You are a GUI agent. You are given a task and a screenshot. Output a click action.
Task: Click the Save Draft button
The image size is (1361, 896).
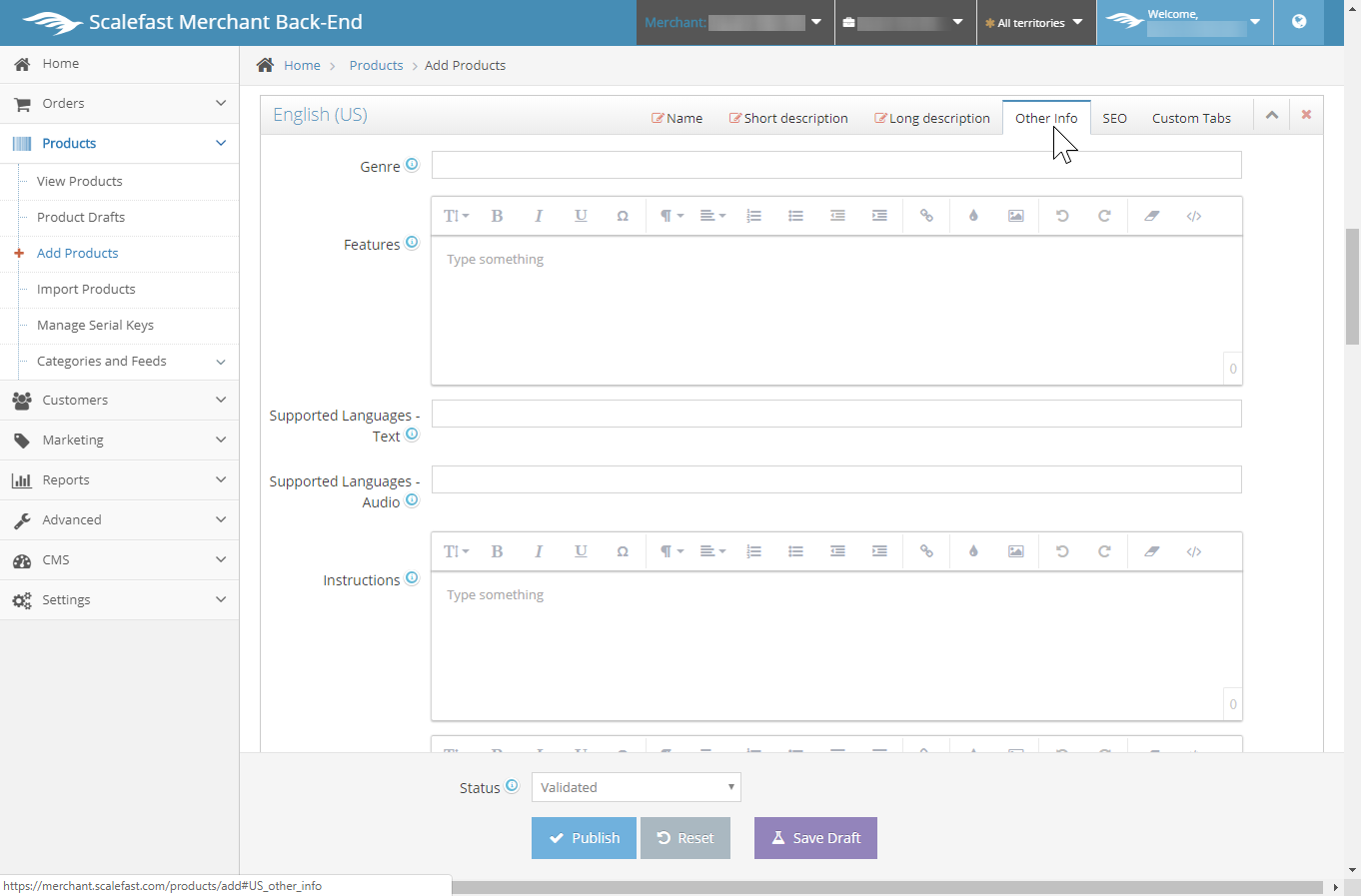click(x=815, y=838)
